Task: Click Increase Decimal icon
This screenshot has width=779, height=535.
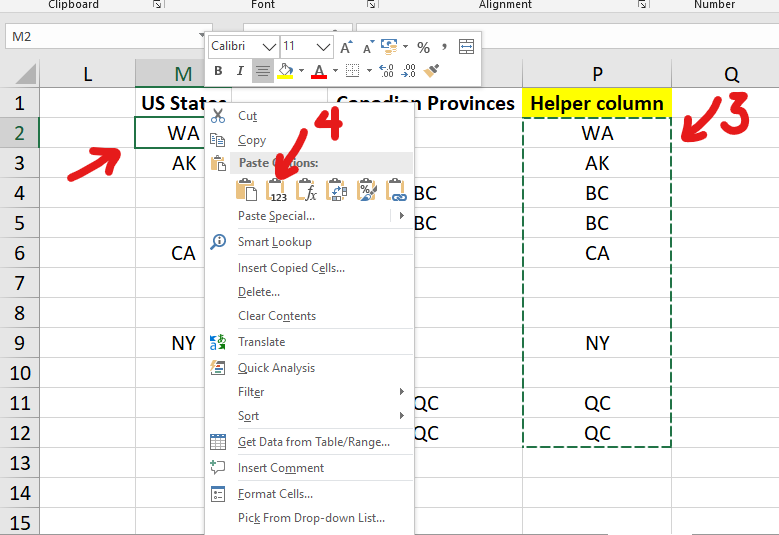Action: pos(386,71)
